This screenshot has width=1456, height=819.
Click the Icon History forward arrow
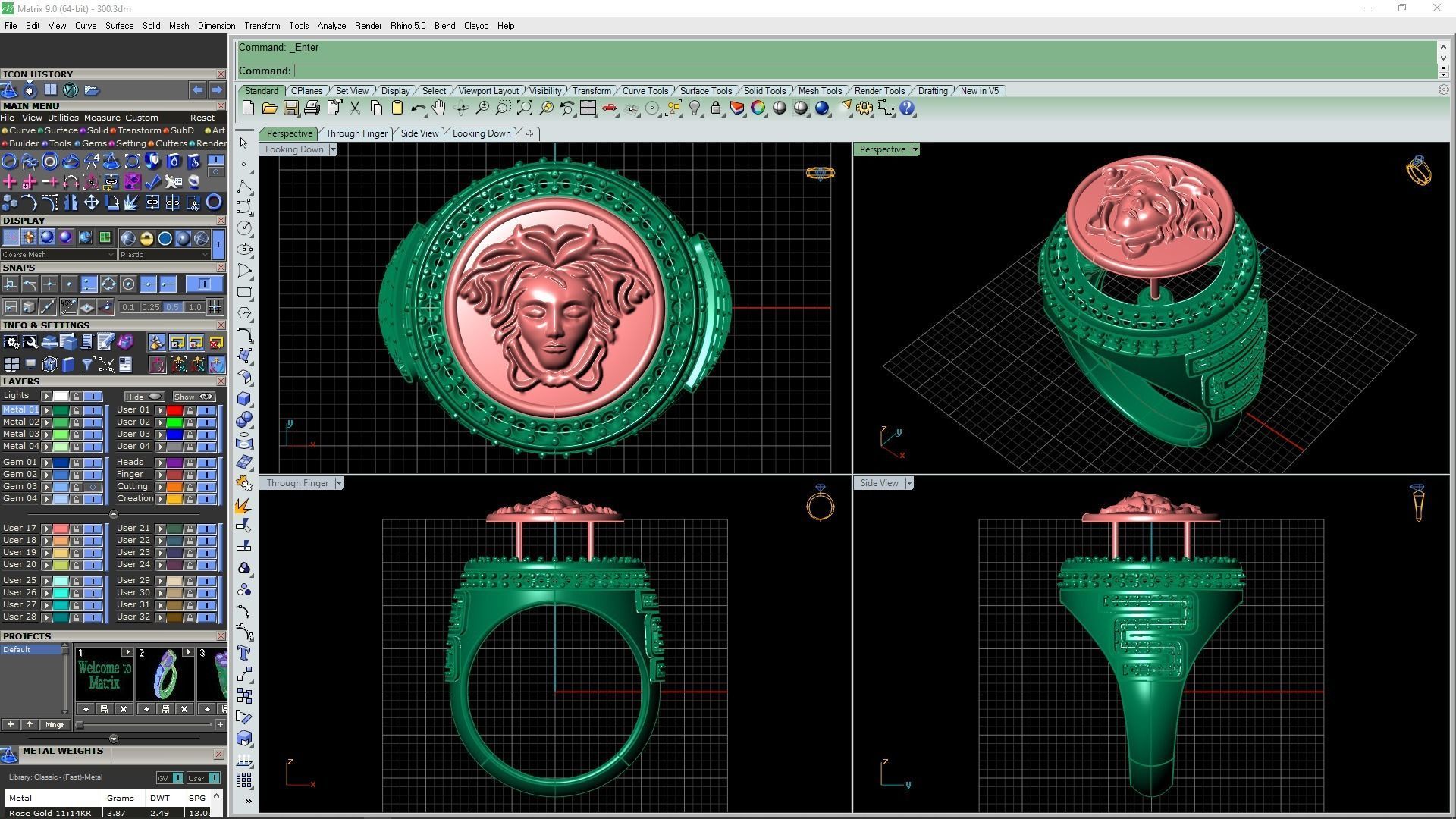216,90
